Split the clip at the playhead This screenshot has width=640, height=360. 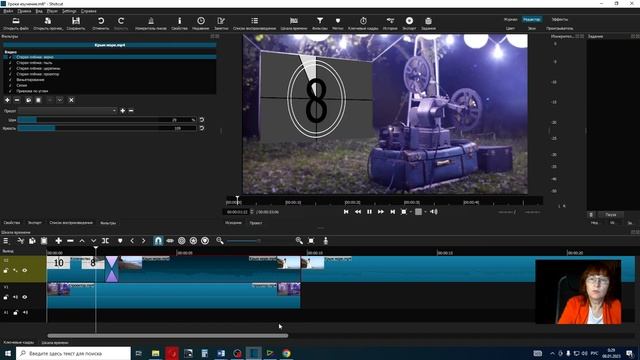click(105, 241)
